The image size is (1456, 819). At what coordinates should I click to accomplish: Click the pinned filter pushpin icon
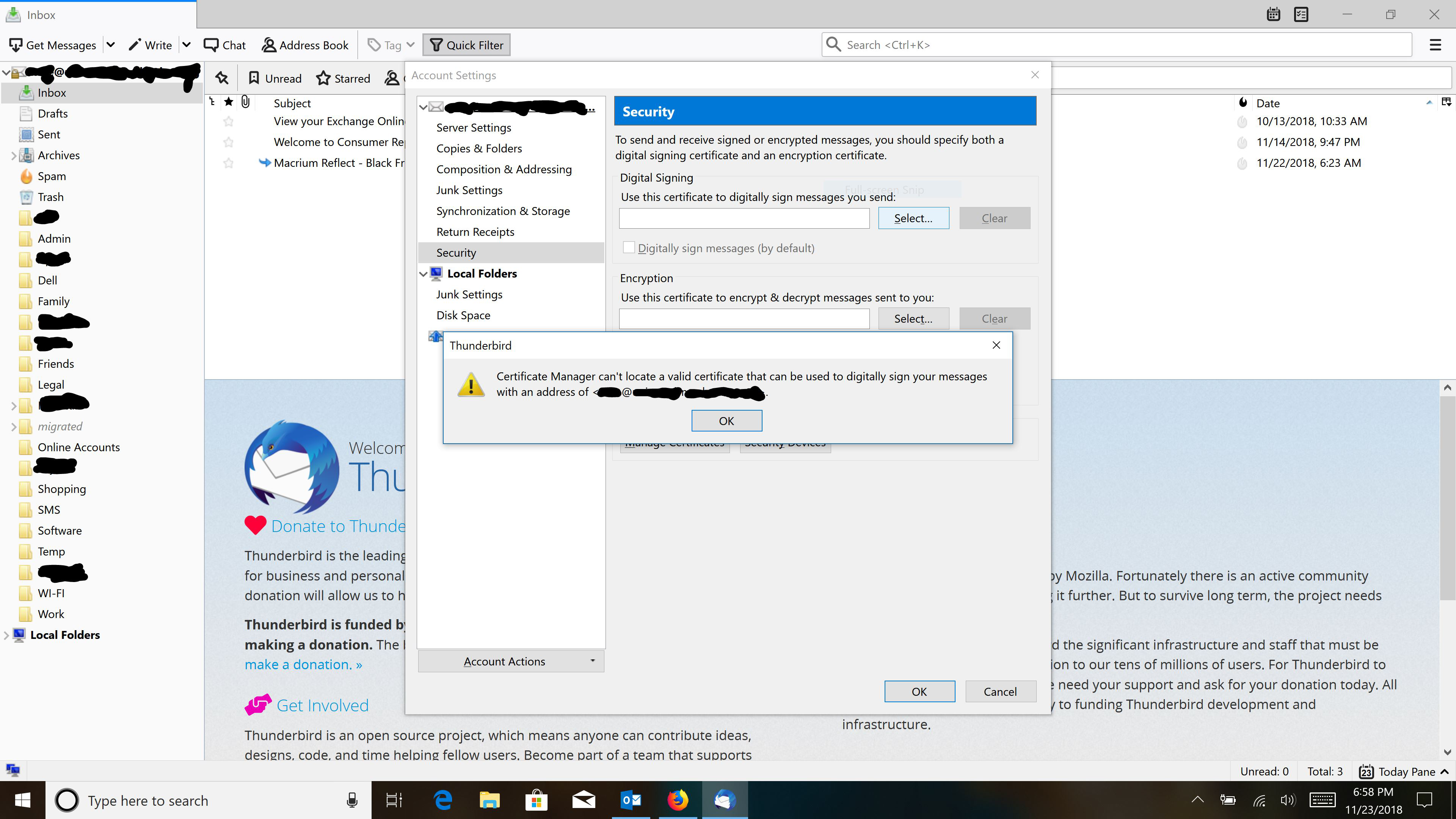tap(221, 78)
